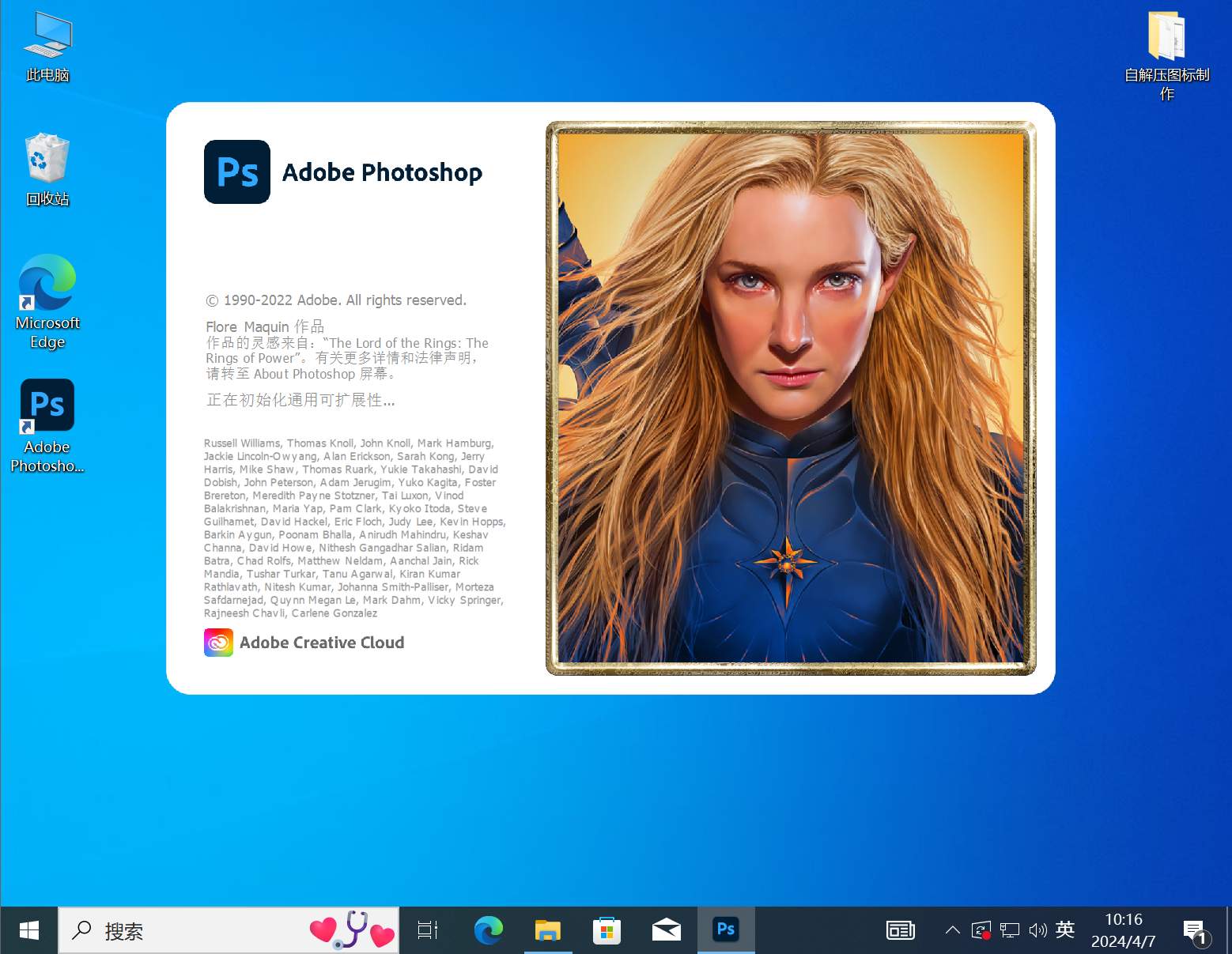Select the 自解压图标制作 folder on desktop
The width and height of the screenshot is (1232, 954).
click(1166, 55)
